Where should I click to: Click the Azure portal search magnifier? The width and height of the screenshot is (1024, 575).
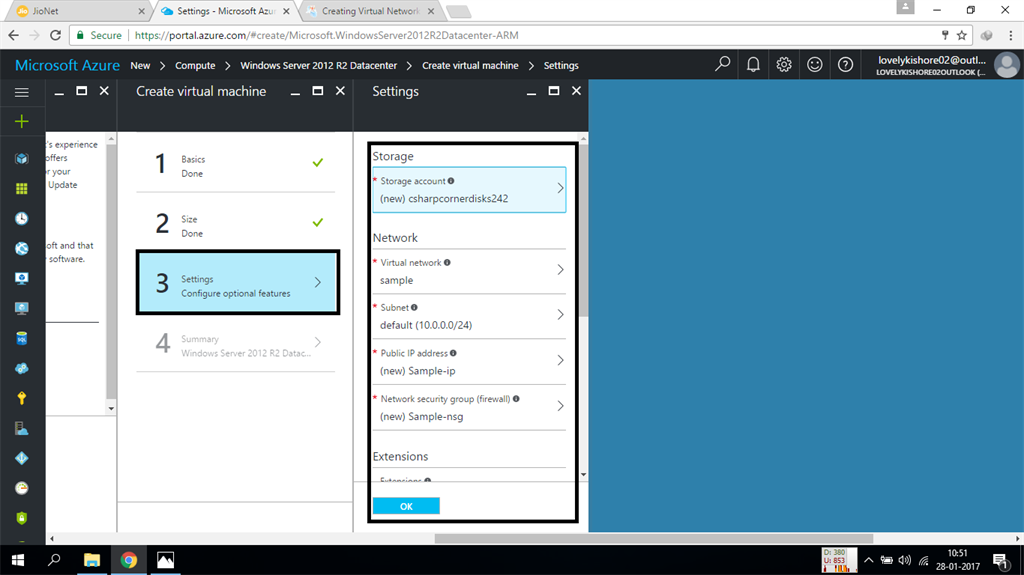pyautogui.click(x=722, y=64)
